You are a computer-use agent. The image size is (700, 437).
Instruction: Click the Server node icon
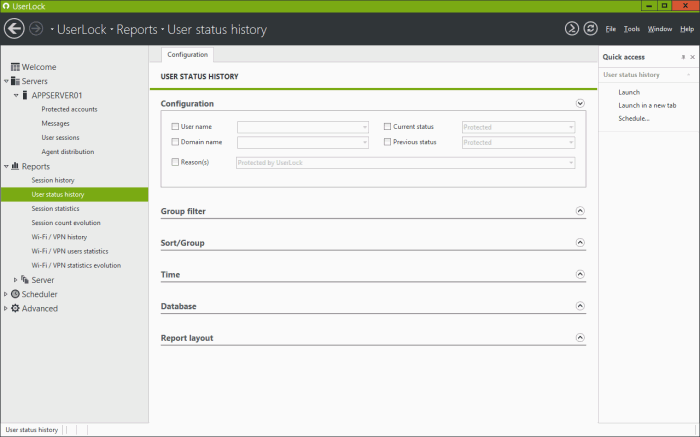tap(25, 279)
